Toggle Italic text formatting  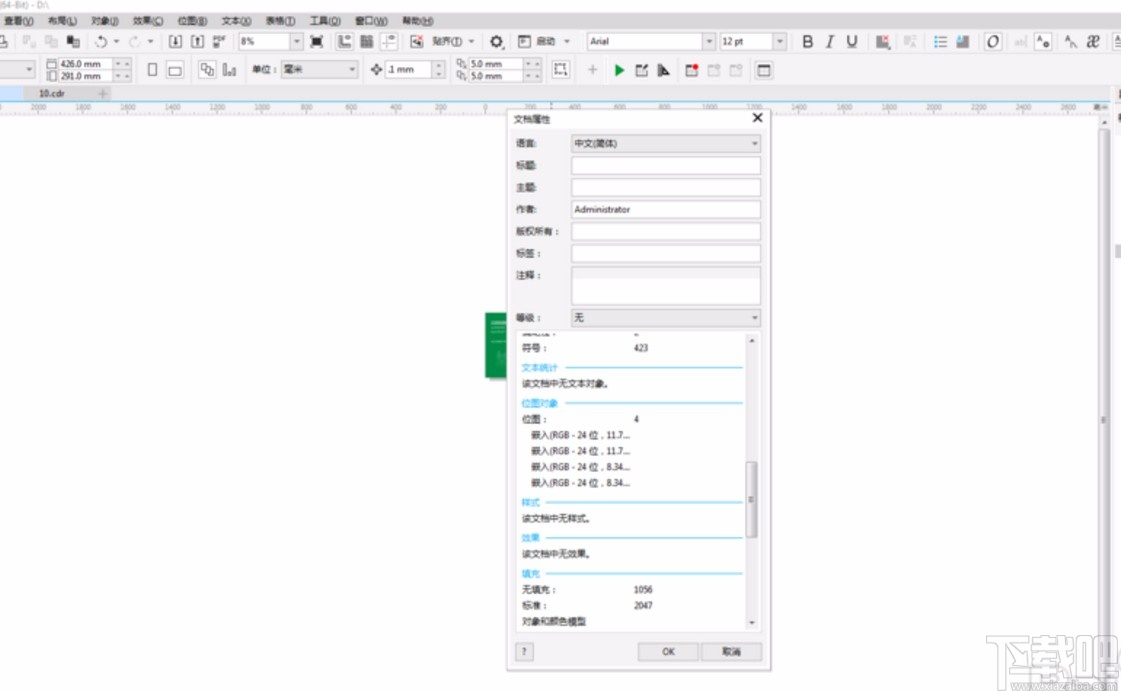coord(830,42)
